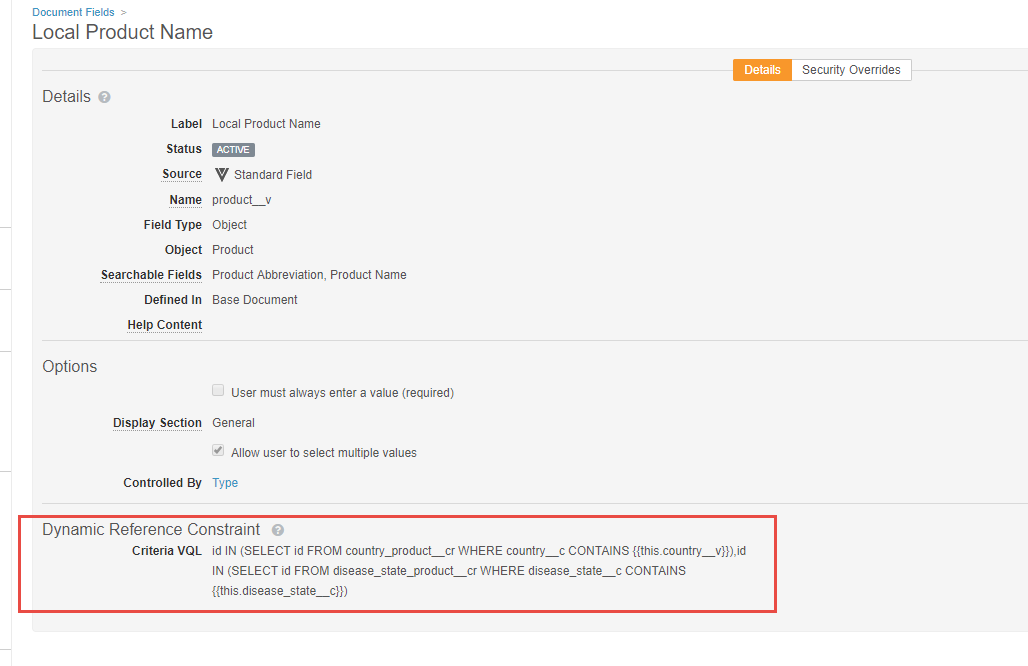Click the Source field label
The image size is (1028, 666).
(x=182, y=174)
